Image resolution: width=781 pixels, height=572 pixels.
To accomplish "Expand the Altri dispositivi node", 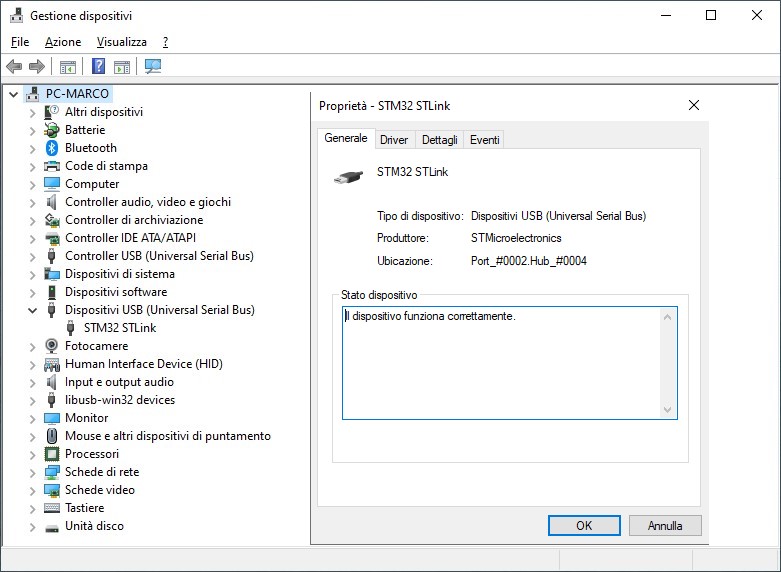I will tap(32, 113).
